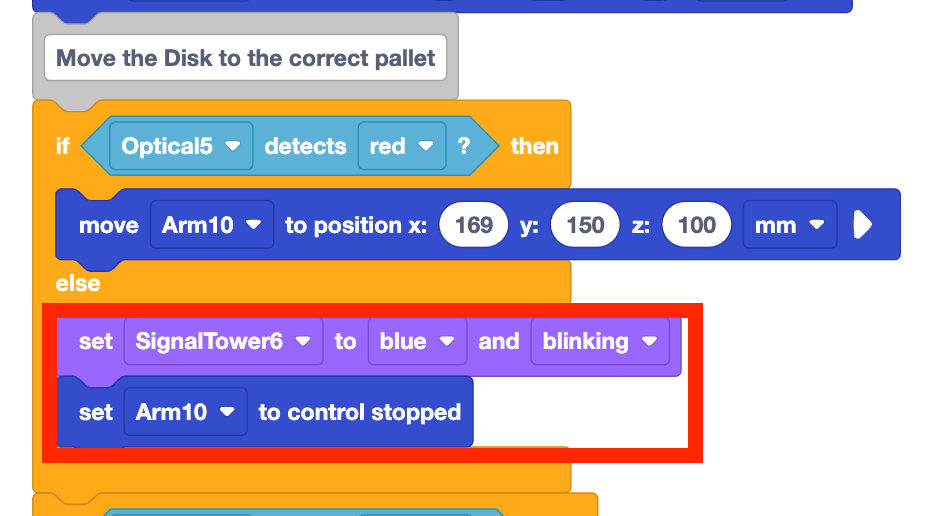
Task: Open the mm units dropdown
Action: pos(789,225)
